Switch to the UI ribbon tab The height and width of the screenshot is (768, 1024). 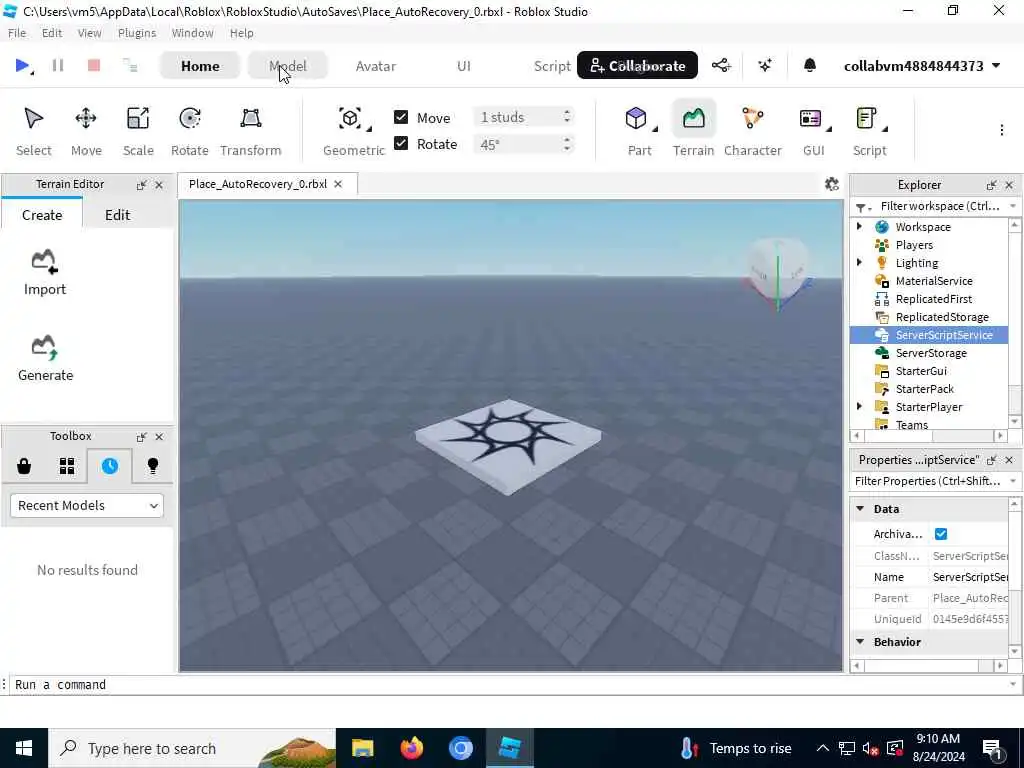click(x=464, y=66)
